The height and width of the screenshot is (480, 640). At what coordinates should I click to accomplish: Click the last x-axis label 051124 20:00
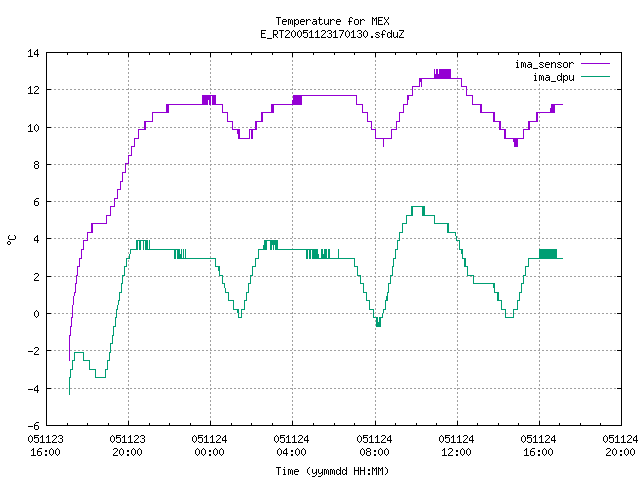620,446
